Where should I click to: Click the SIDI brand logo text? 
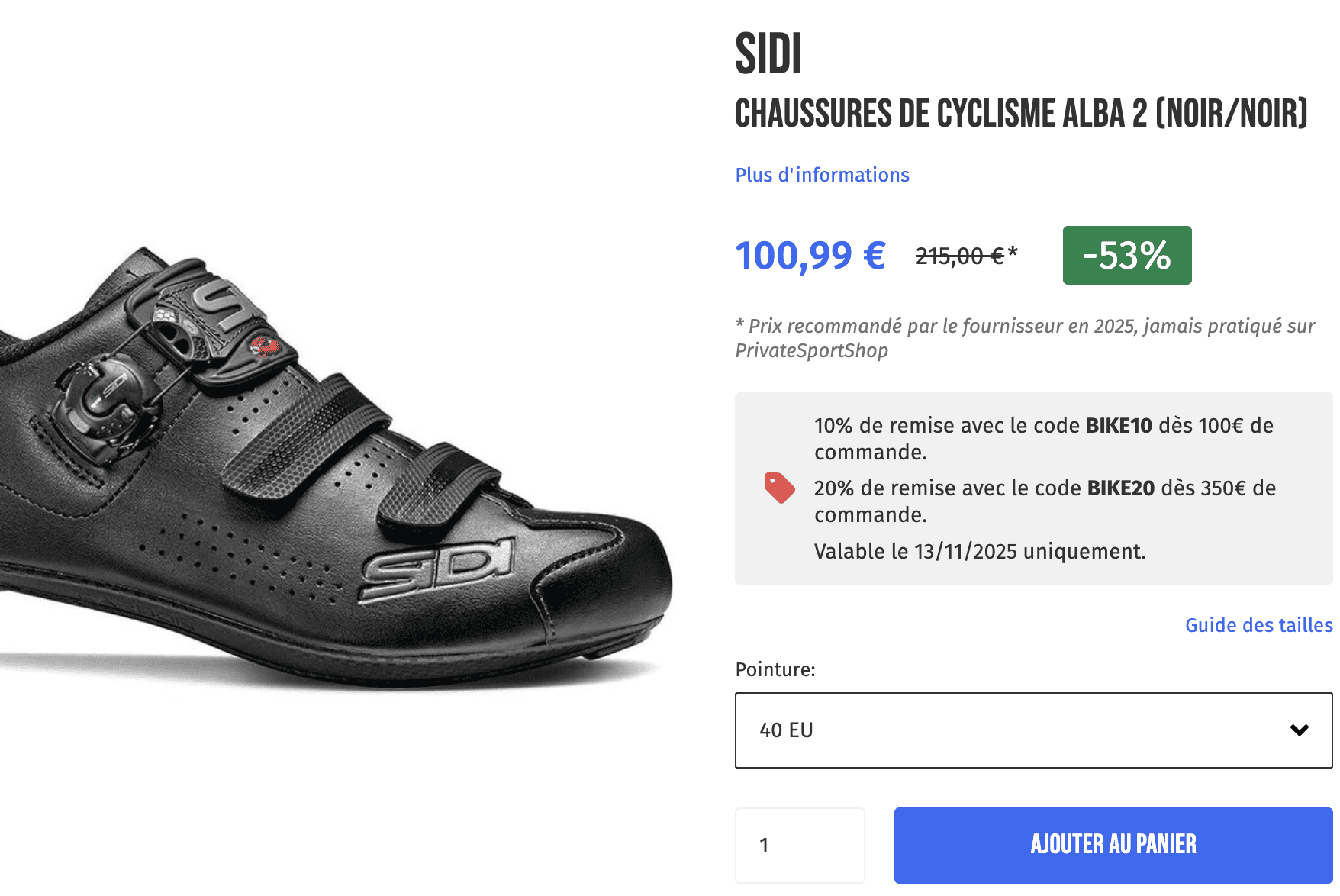767,55
